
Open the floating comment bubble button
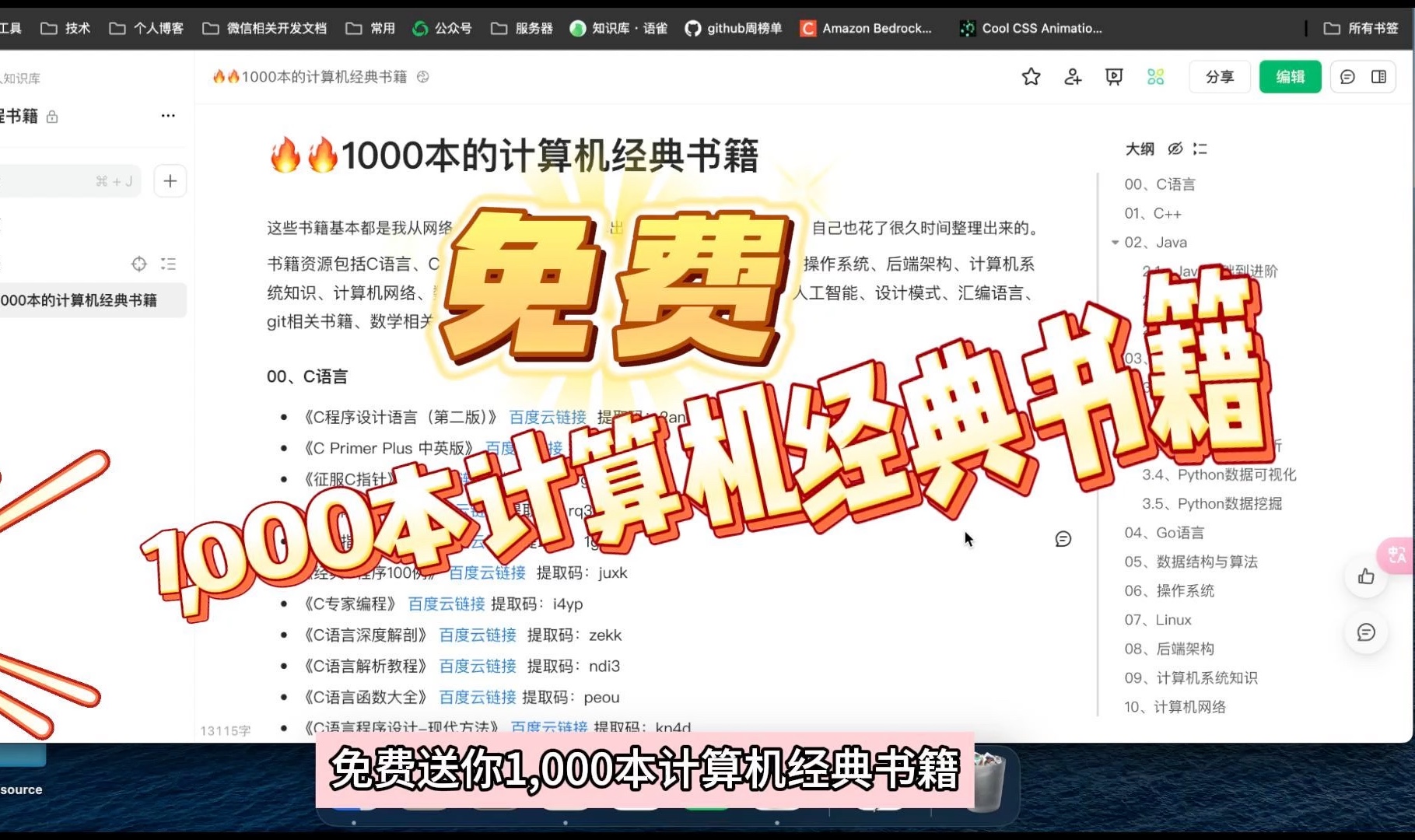[1366, 632]
